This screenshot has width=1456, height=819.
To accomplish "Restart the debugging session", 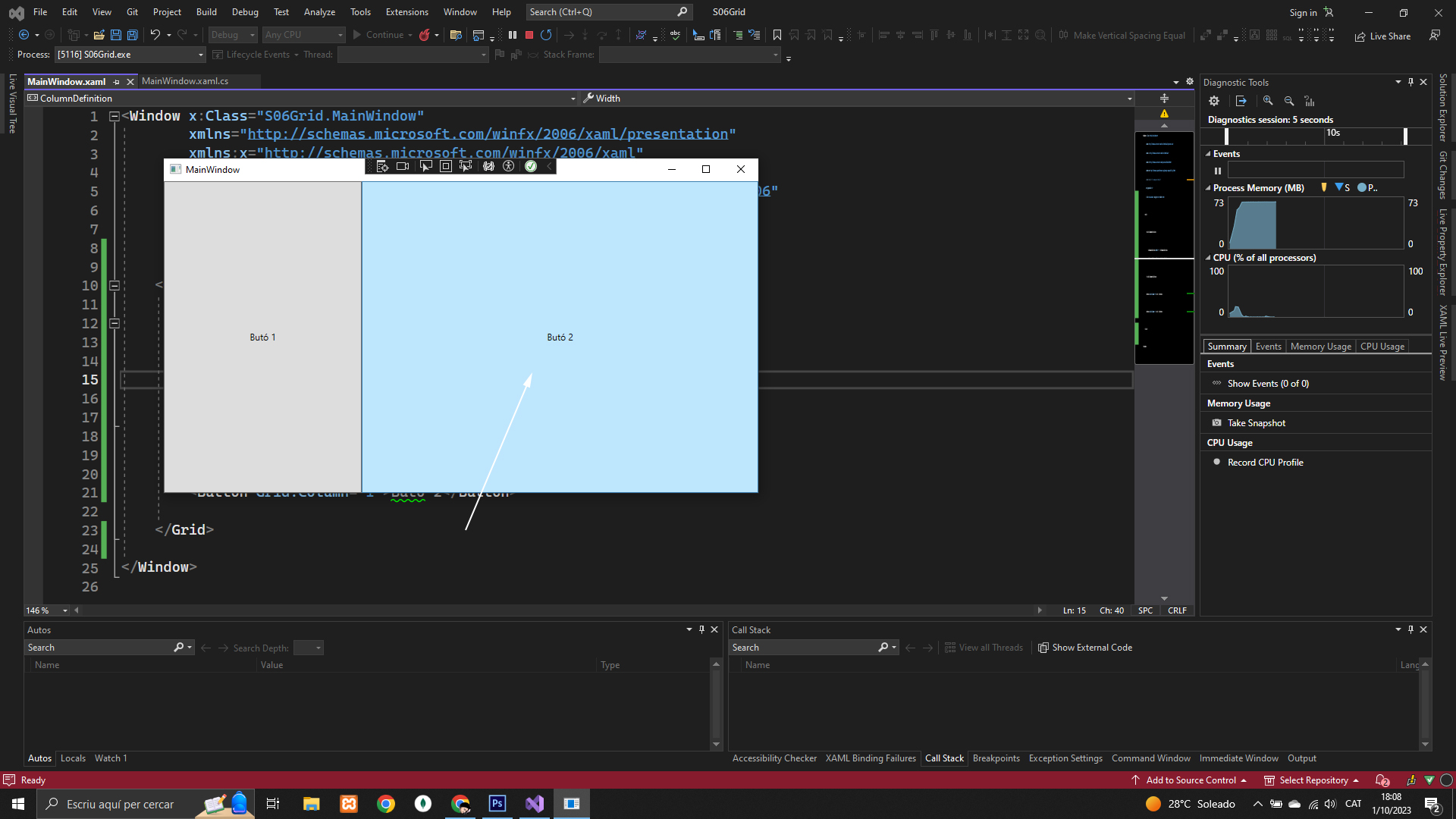I will (546, 35).
